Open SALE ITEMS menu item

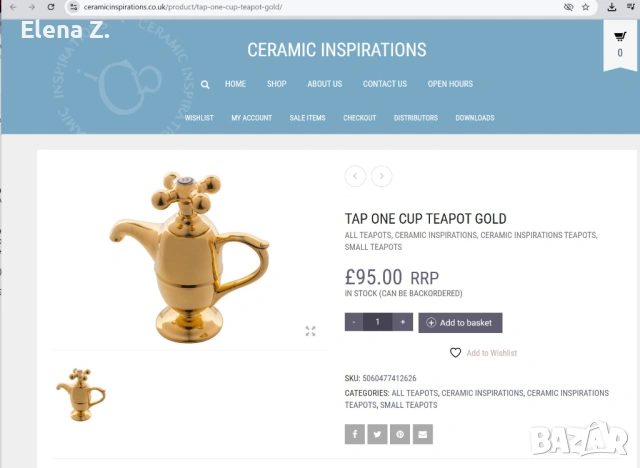pos(307,118)
